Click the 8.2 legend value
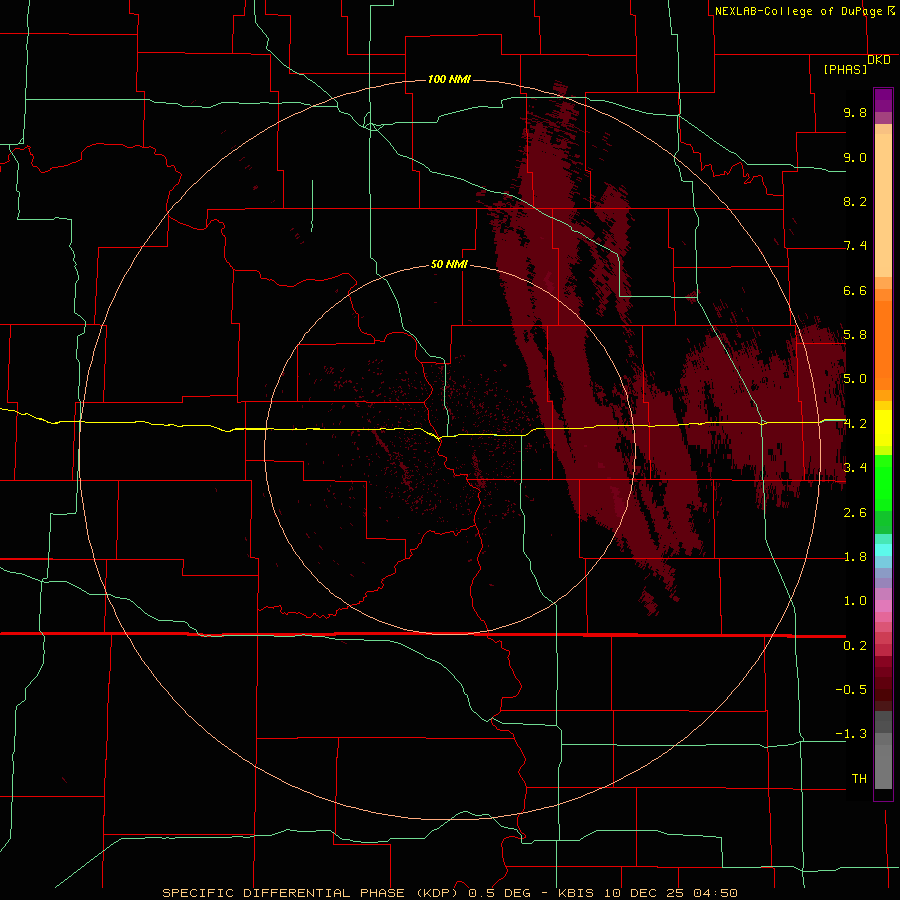 [855, 201]
